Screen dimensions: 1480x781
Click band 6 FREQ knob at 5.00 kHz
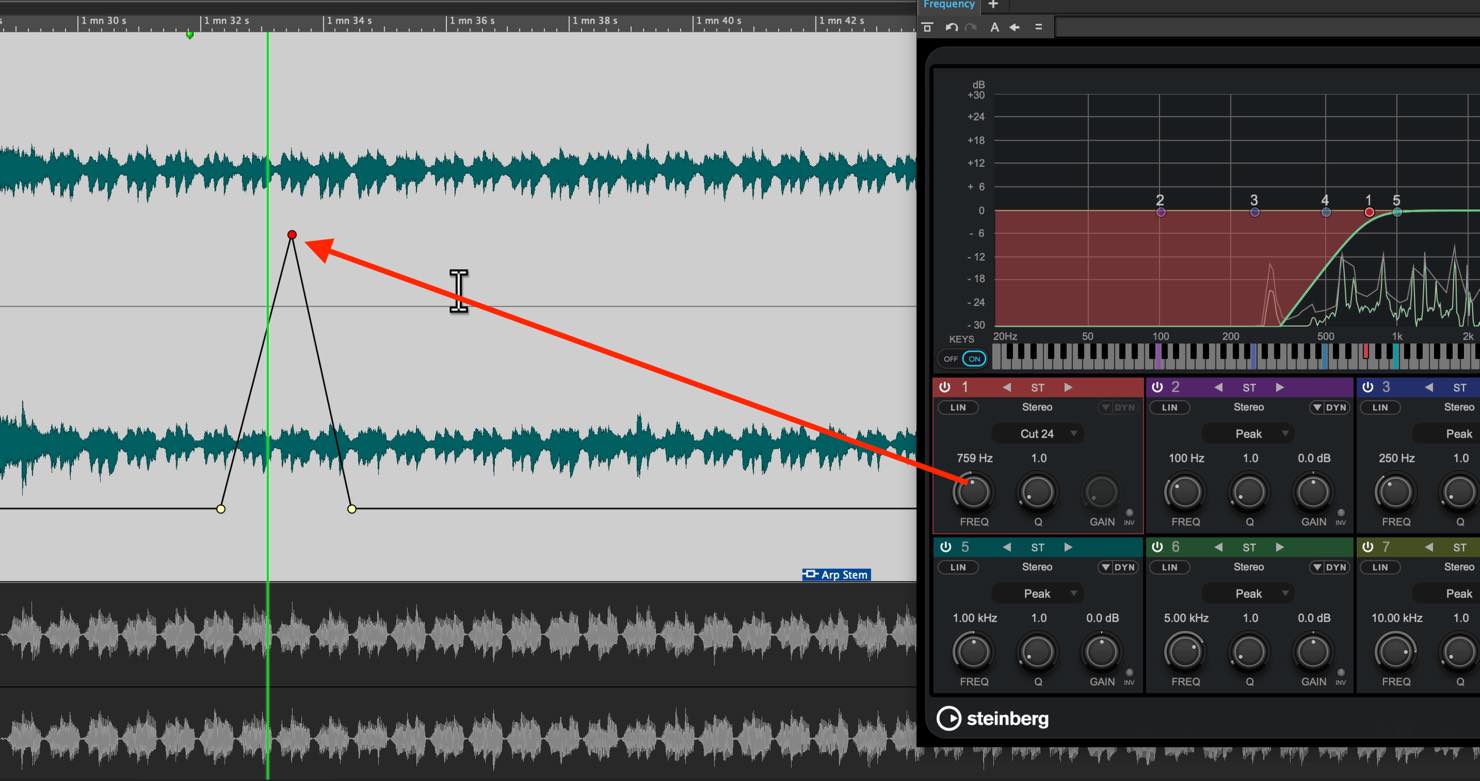click(x=1185, y=652)
